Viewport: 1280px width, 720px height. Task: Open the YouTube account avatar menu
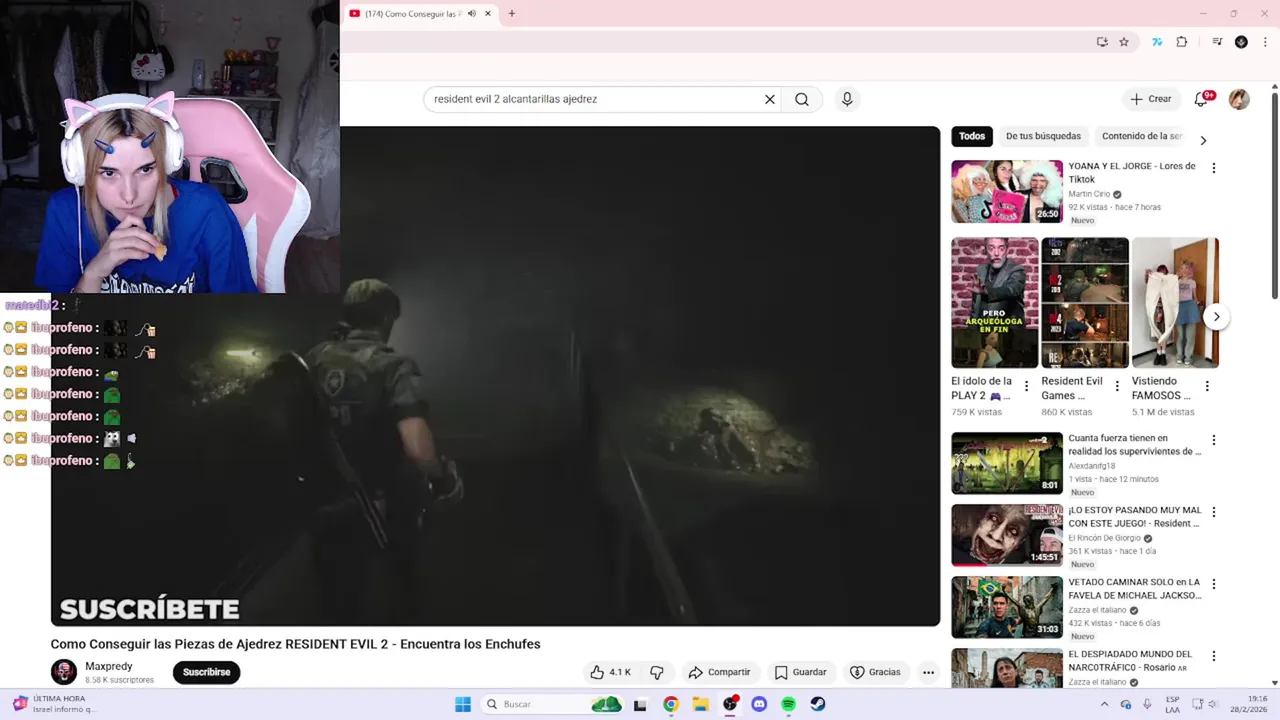(1239, 99)
